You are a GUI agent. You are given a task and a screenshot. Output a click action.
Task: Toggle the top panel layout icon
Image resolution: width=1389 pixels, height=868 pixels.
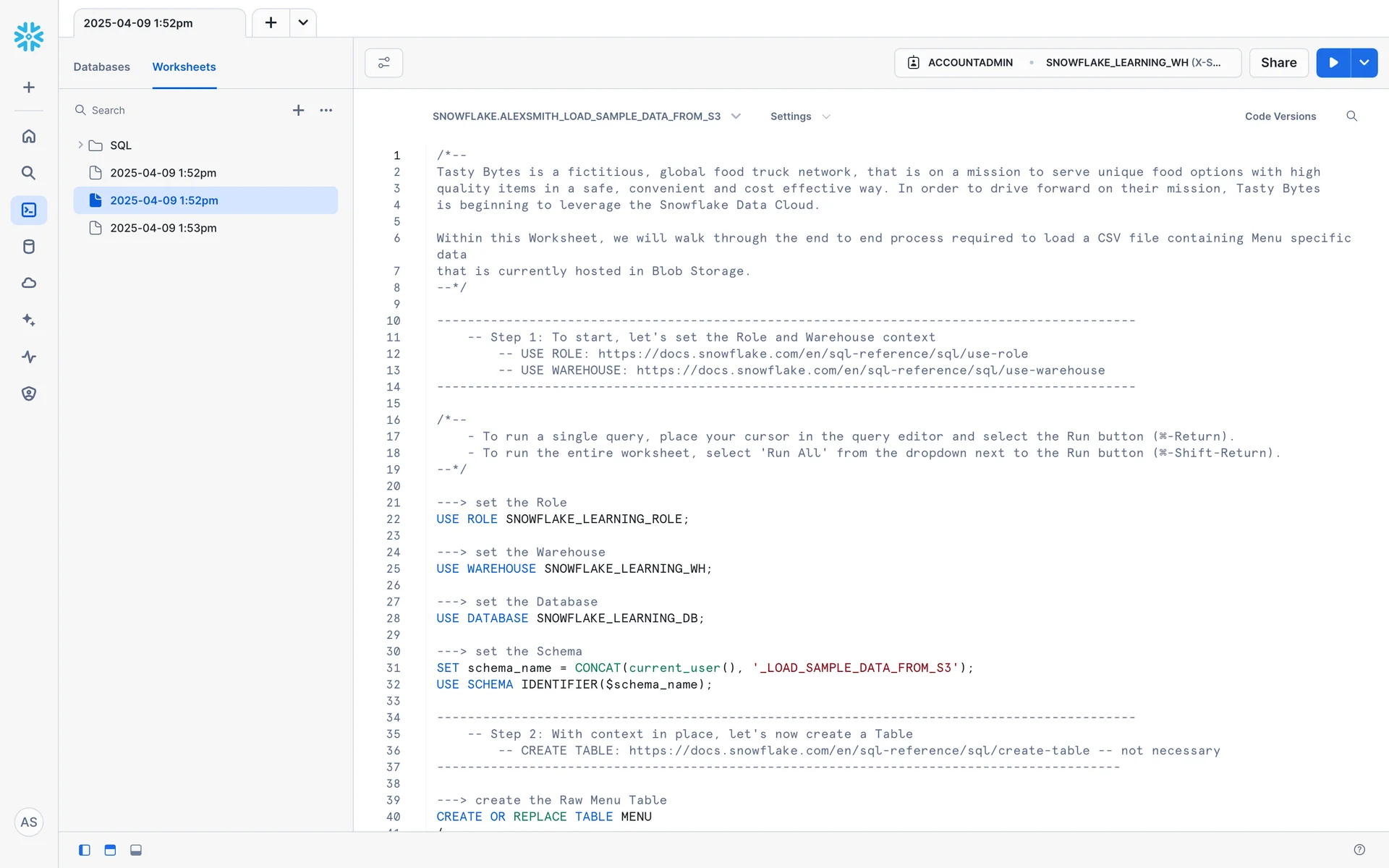(x=110, y=850)
